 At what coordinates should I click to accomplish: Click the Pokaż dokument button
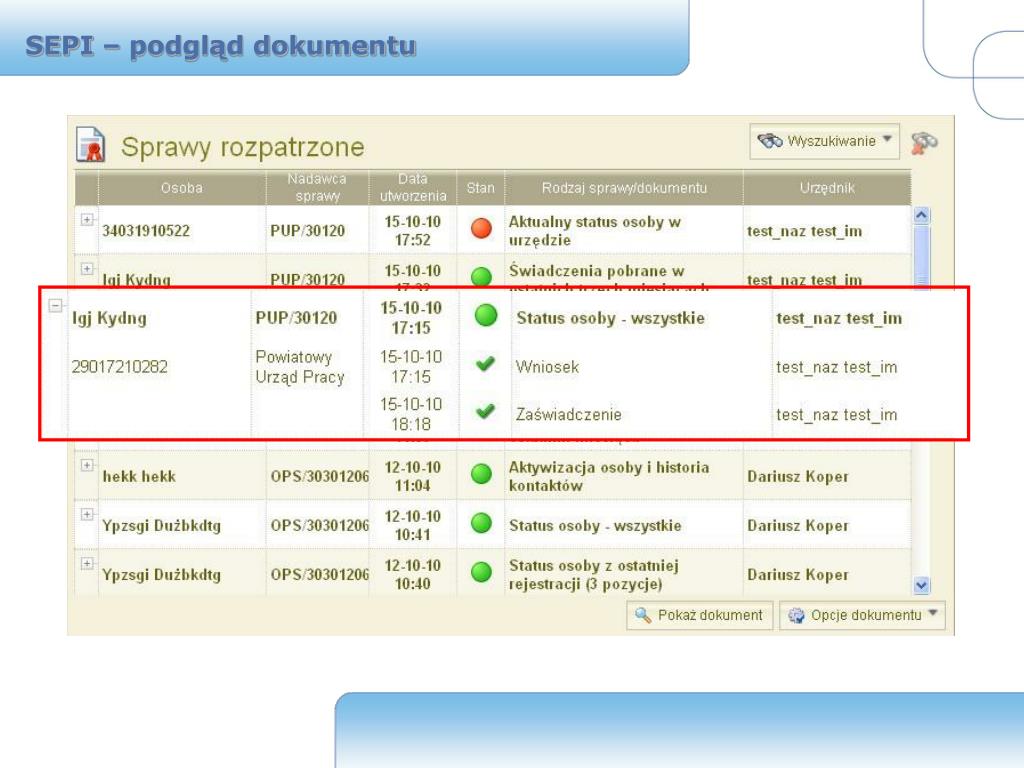(699, 615)
